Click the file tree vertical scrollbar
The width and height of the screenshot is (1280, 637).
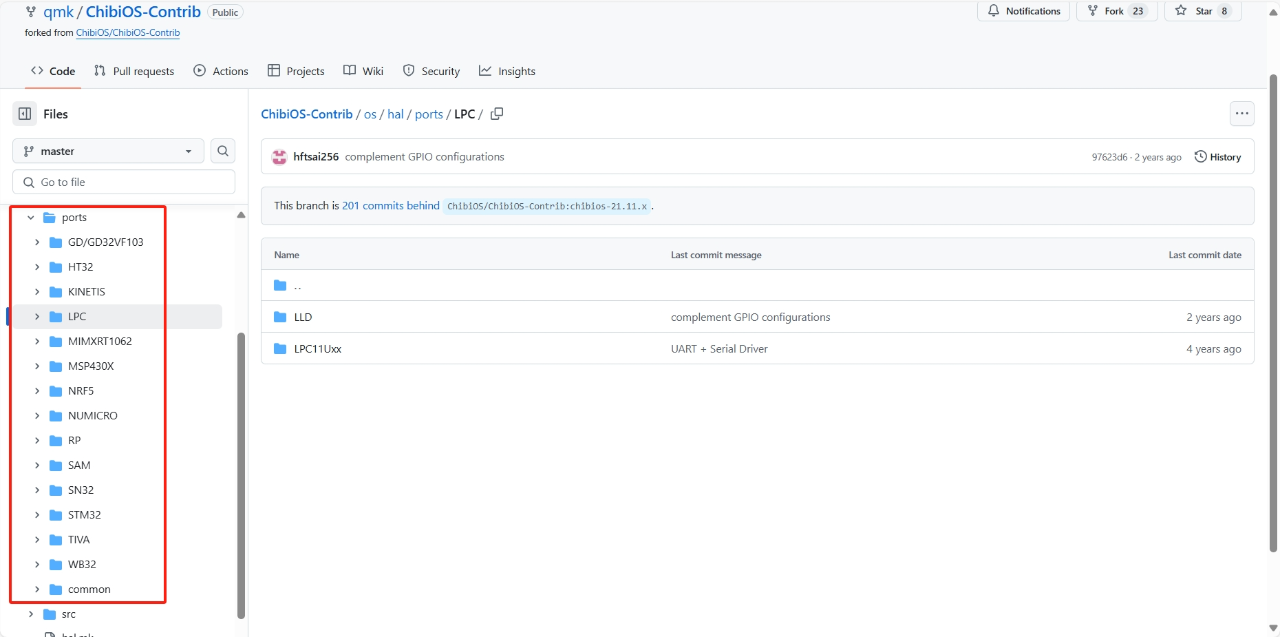point(240,470)
